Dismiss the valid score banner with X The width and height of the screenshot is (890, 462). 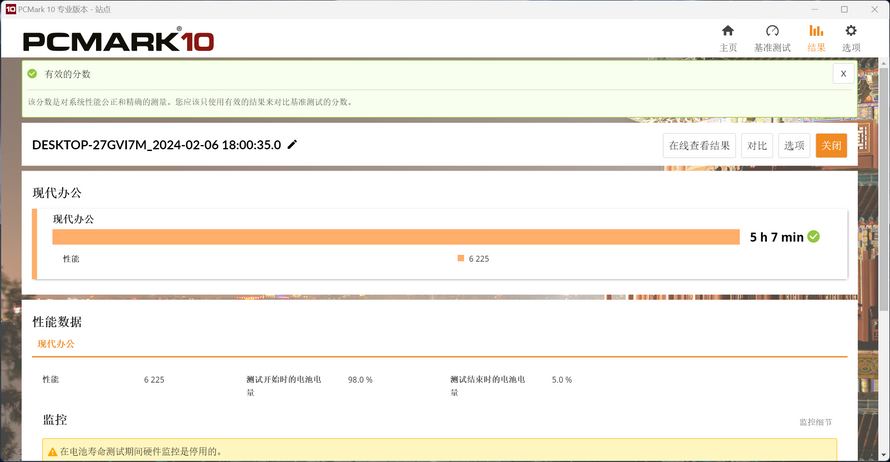click(x=843, y=74)
